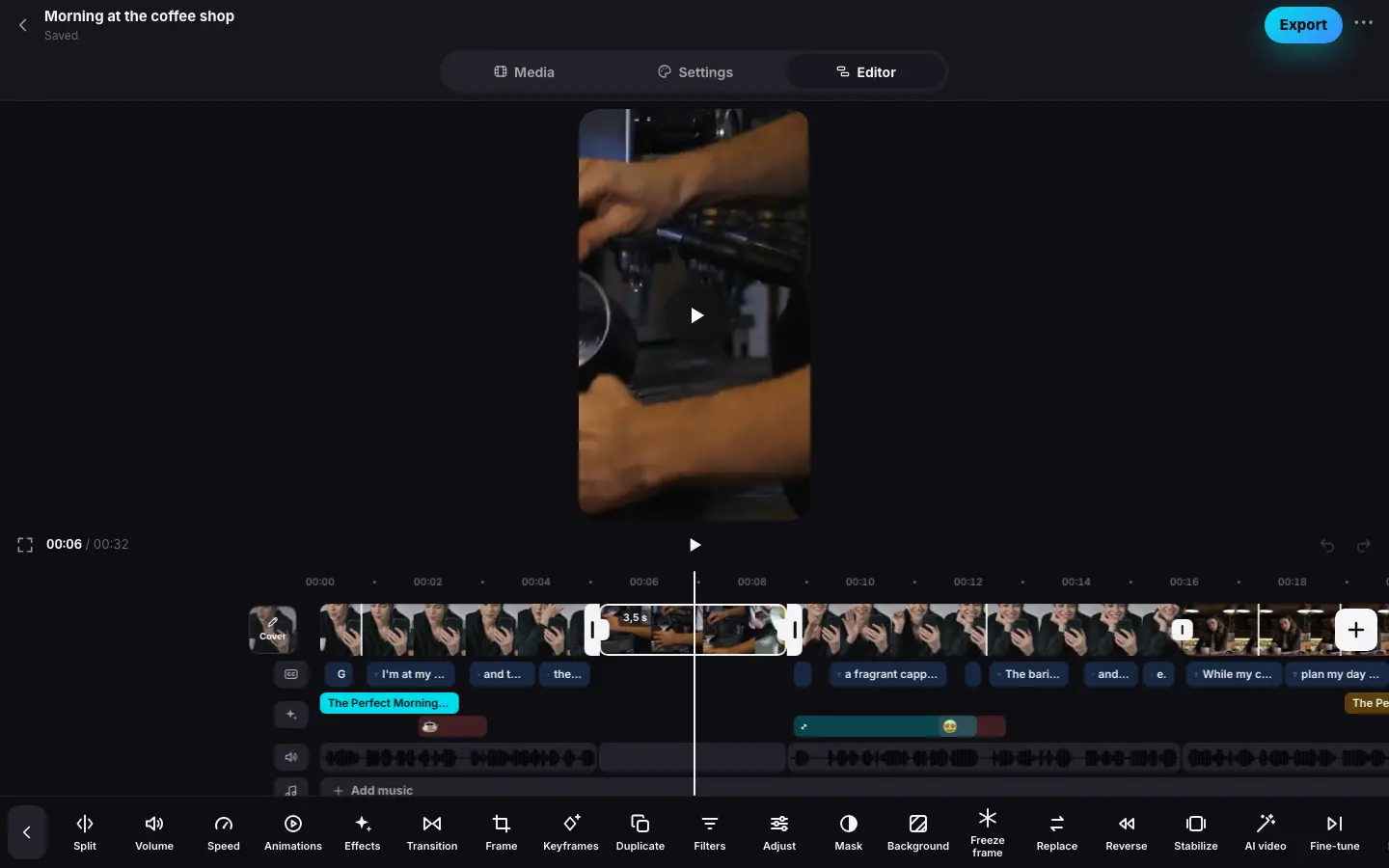Collapse the bottom toolbar with back chevron

pos(27,832)
